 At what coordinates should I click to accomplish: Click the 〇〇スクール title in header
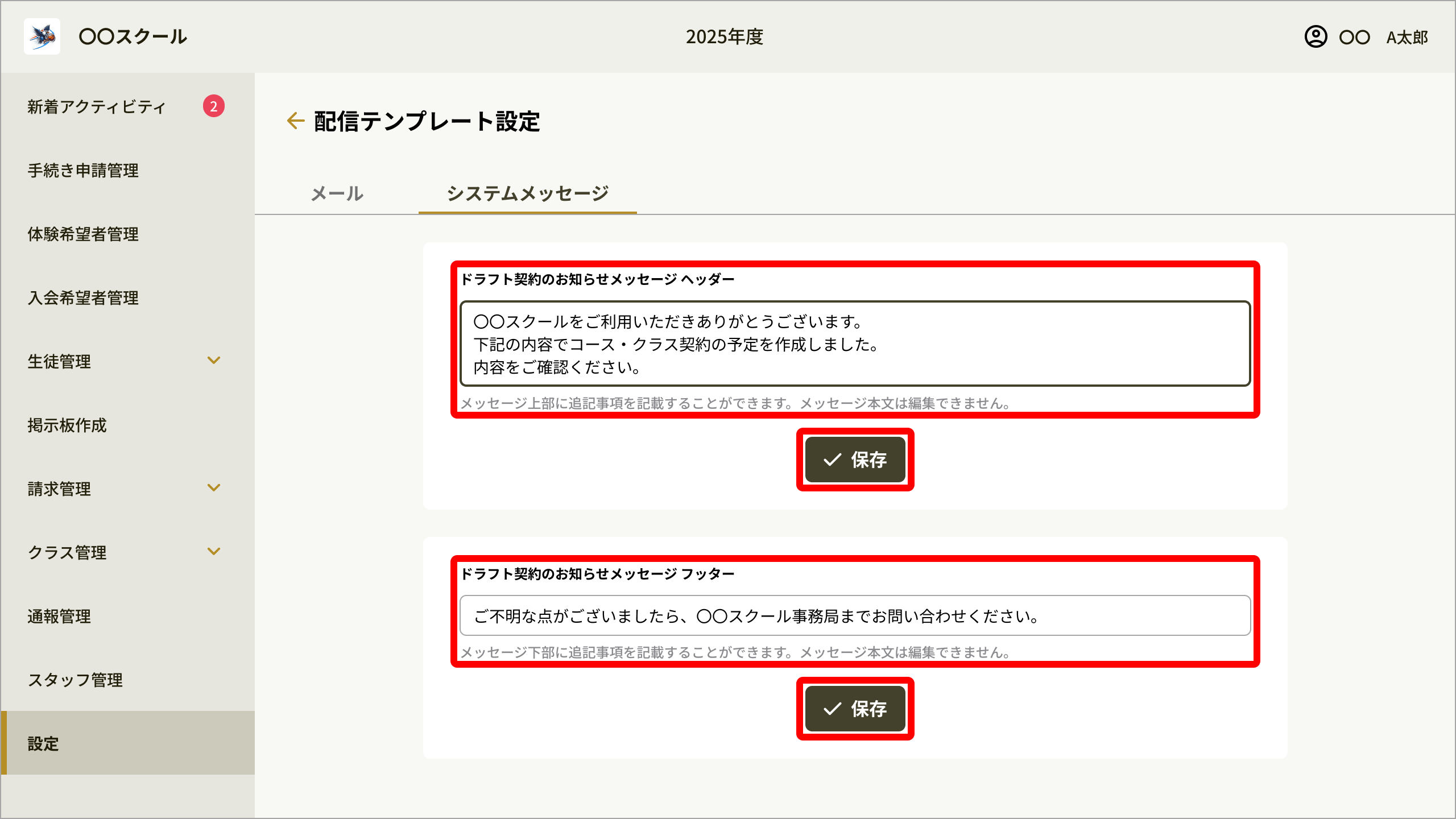tap(133, 37)
